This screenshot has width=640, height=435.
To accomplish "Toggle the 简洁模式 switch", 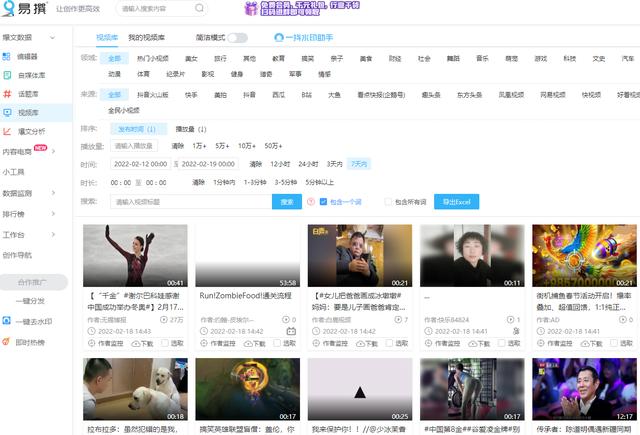I will tap(237, 37).
